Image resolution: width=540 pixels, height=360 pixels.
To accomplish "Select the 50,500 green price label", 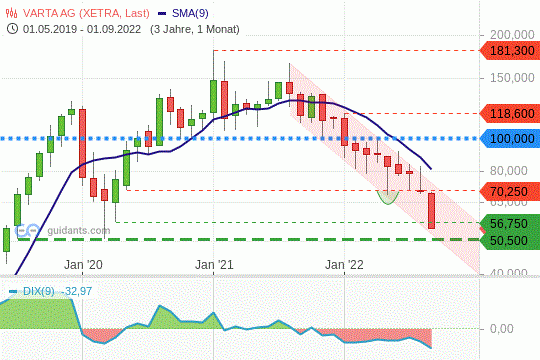I will point(510,241).
